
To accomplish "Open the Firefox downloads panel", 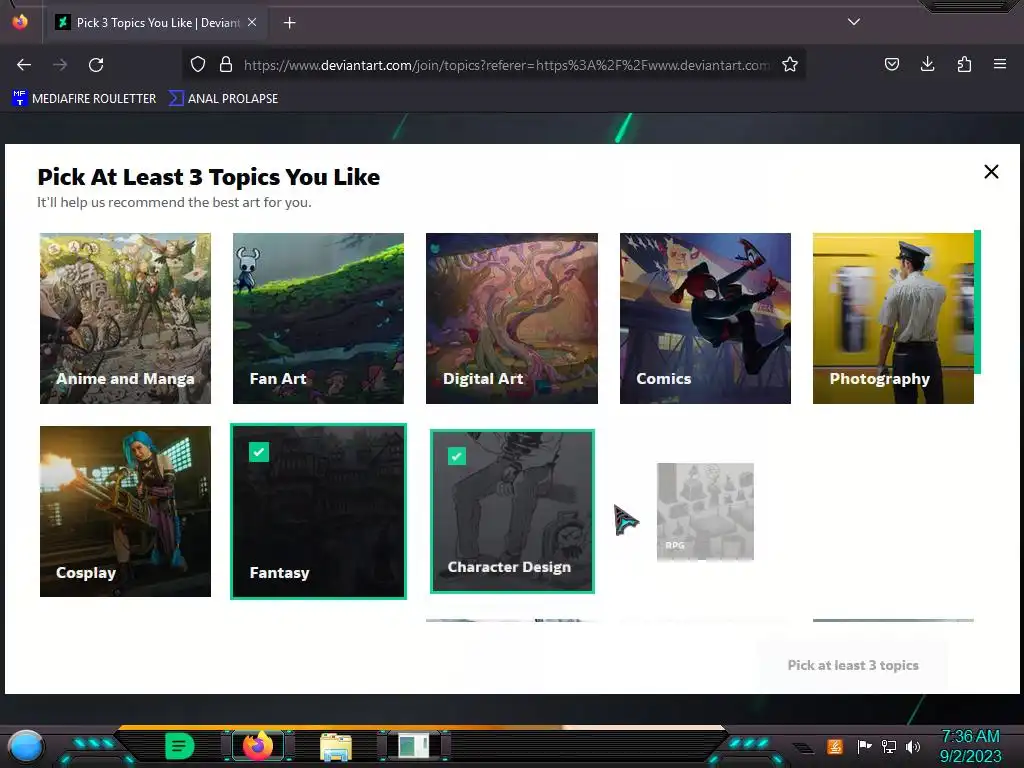I will click(x=927, y=64).
